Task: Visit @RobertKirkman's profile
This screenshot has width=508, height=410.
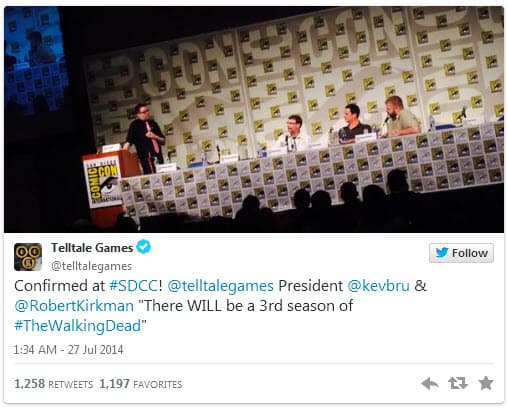Action: tap(74, 306)
